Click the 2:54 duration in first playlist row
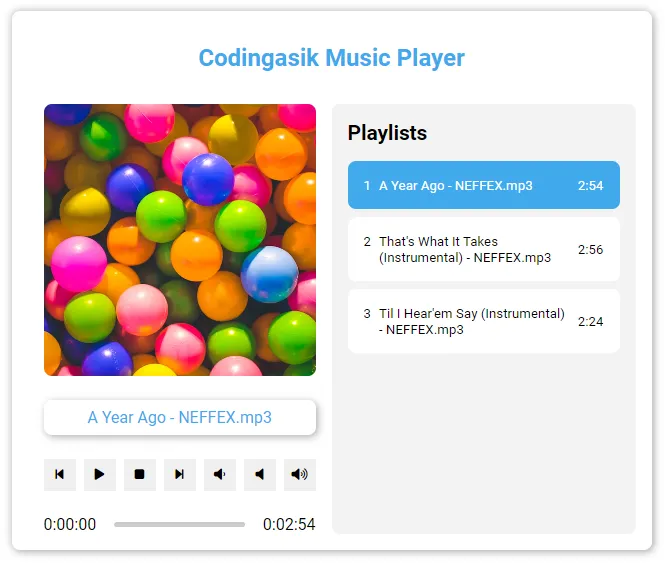Screen dimensions: 665x563 point(590,185)
